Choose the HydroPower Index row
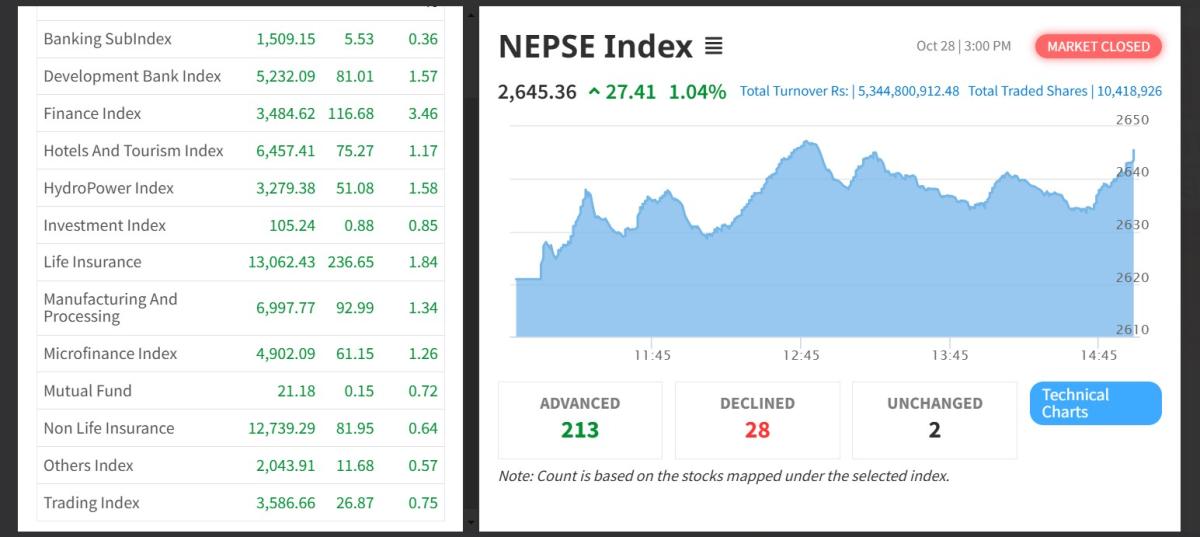The image size is (1200, 537). pyautogui.click(x=108, y=188)
